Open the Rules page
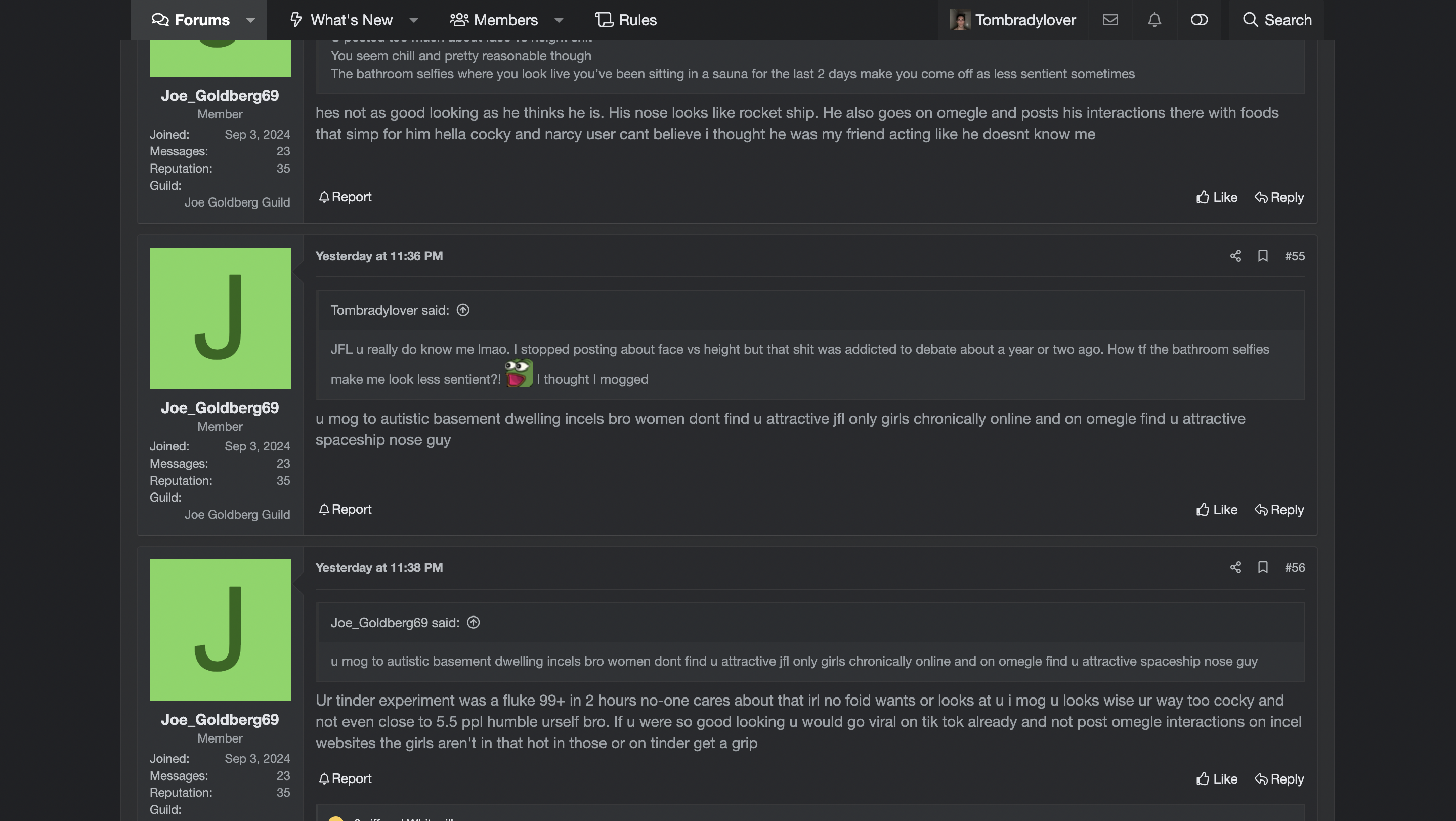1456x821 pixels. (x=626, y=20)
